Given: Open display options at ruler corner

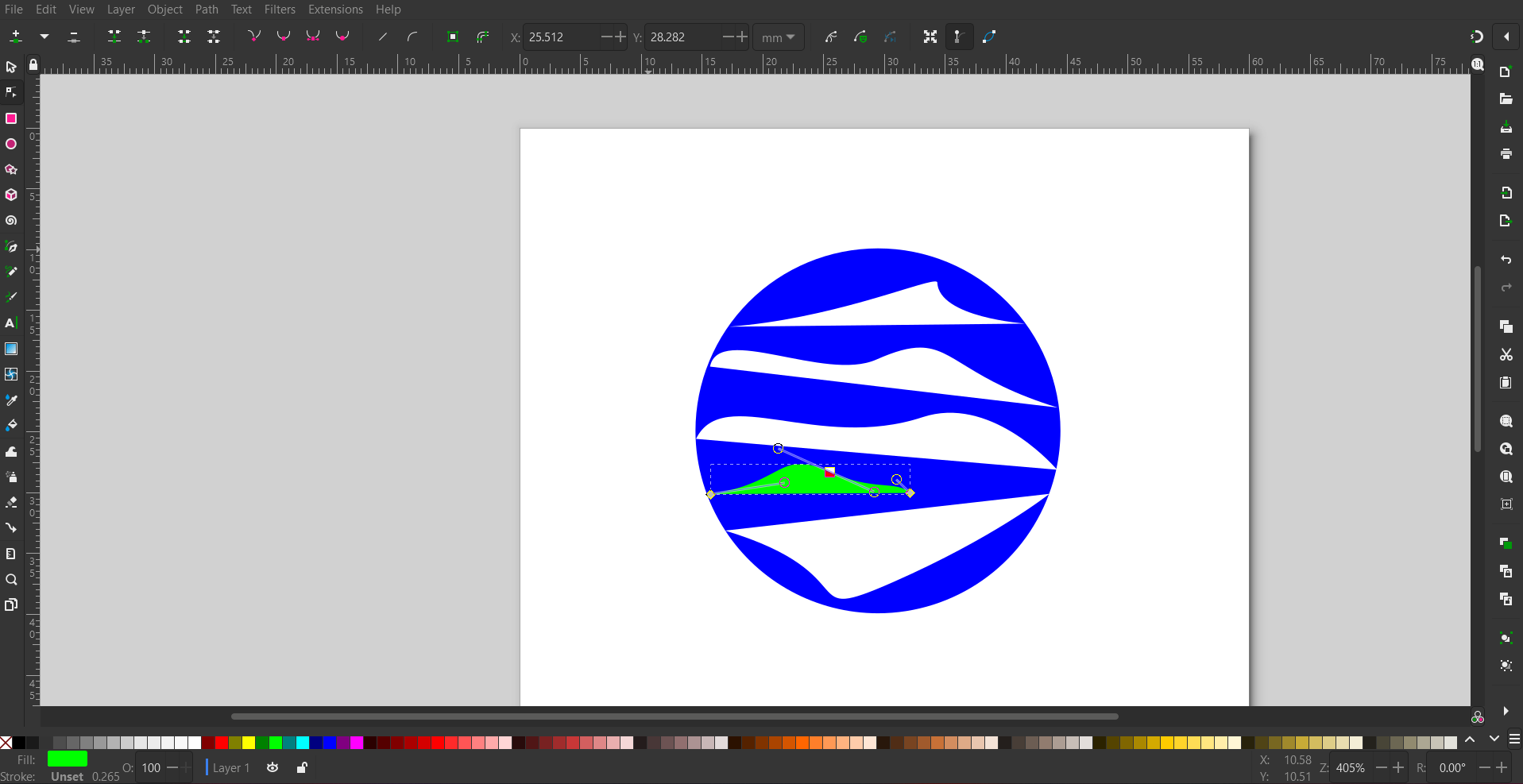Looking at the screenshot, I should click(1477, 64).
